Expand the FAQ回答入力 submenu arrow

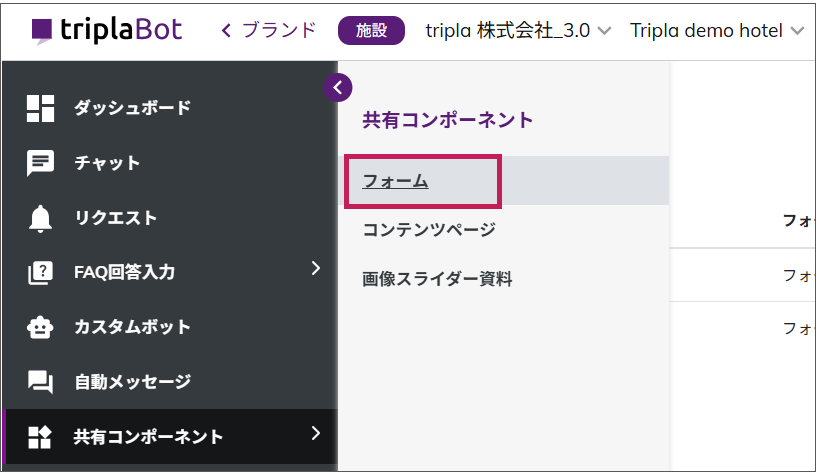[315, 268]
